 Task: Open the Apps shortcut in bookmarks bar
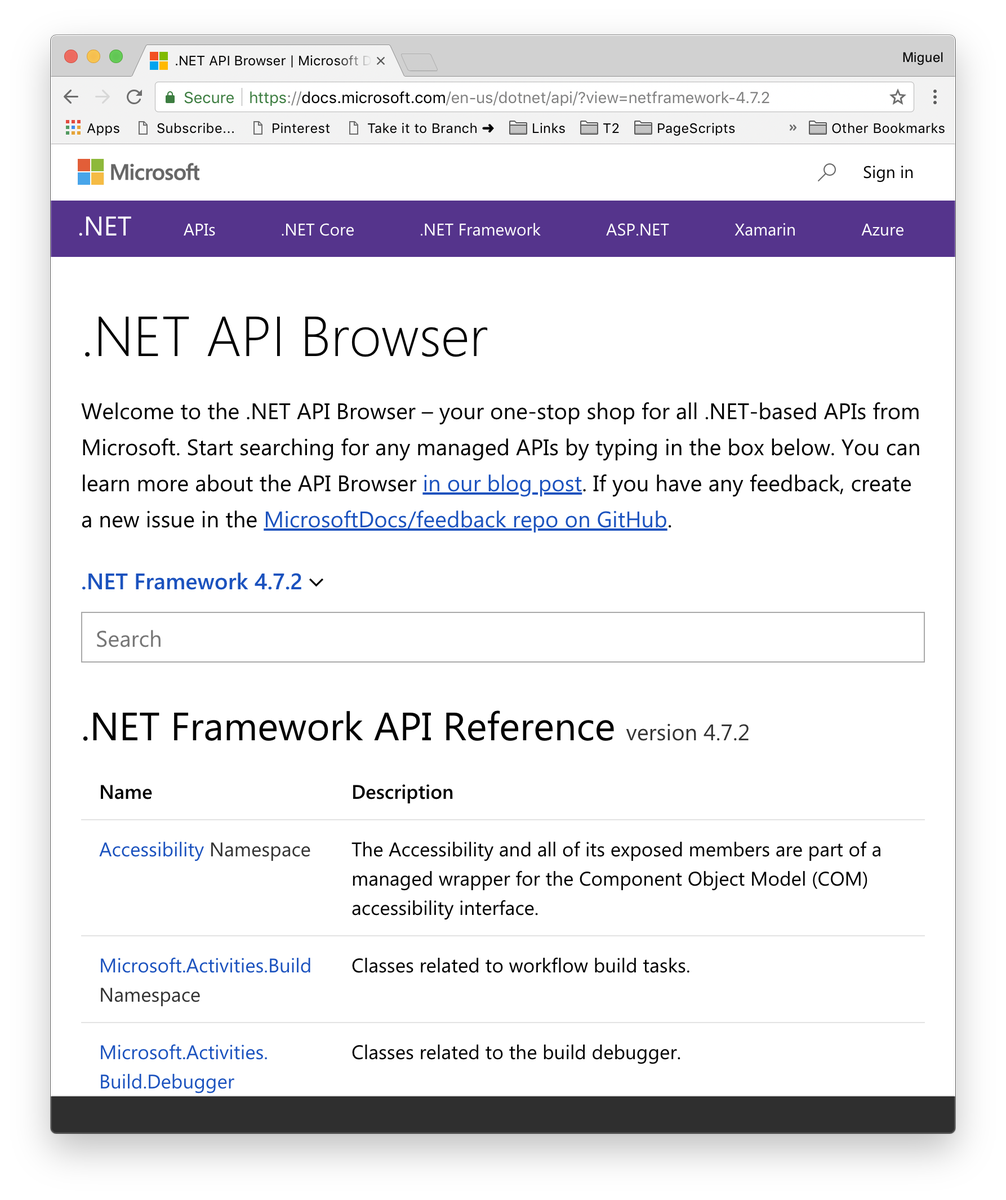pos(92,128)
